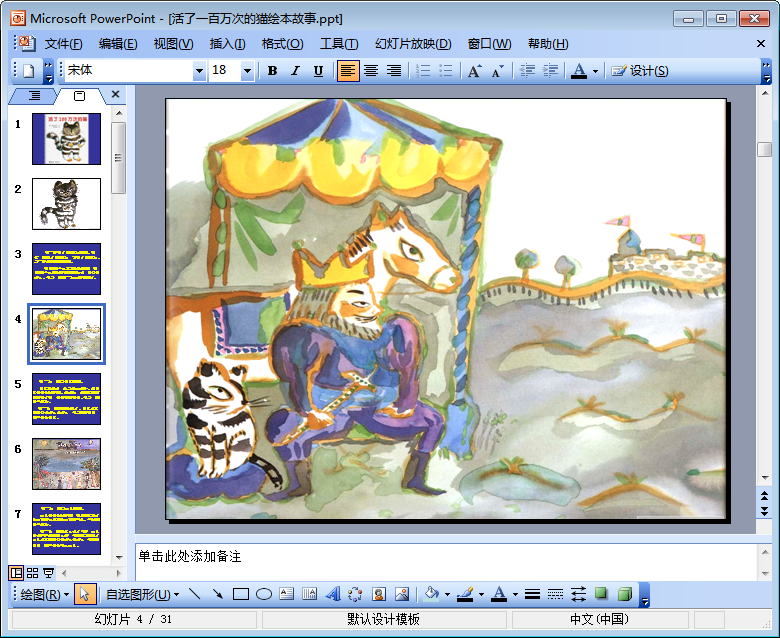Open the 绘图(R) drawing menu
The width and height of the screenshot is (780, 638).
(x=44, y=594)
